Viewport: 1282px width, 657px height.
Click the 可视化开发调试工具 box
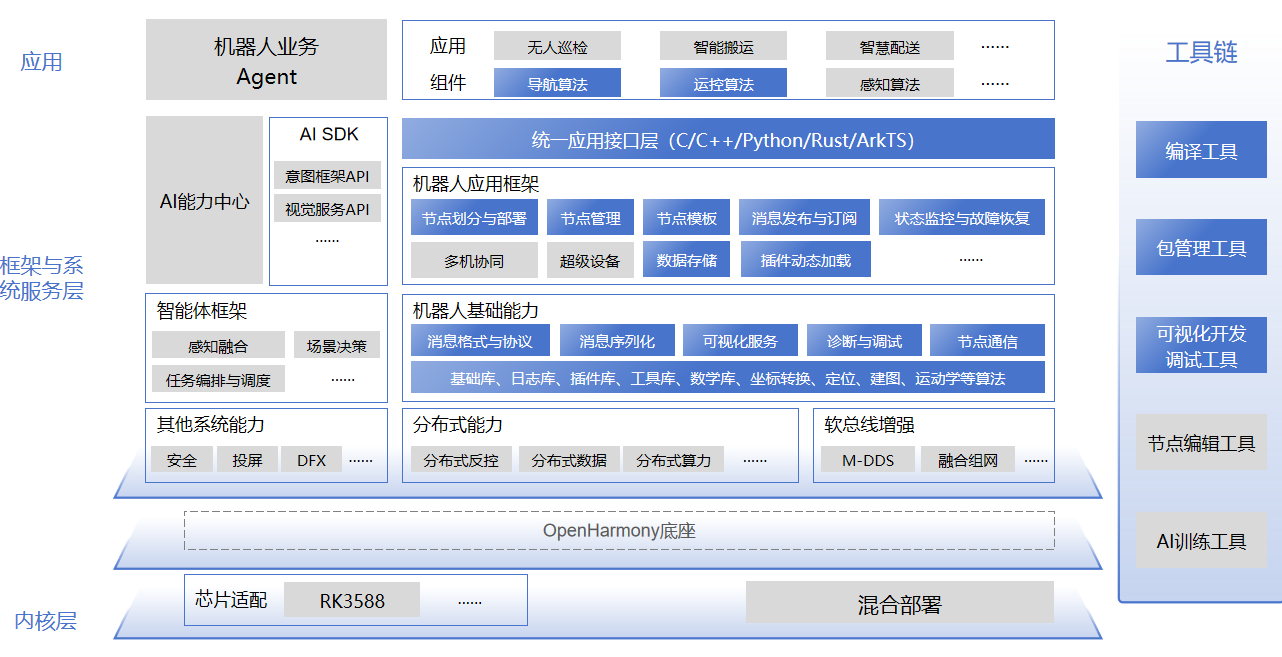[1201, 346]
